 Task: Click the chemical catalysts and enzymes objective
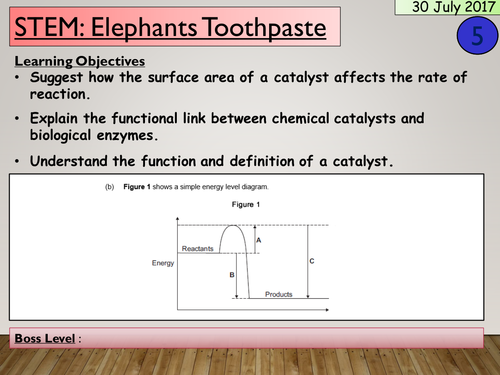pos(227,127)
